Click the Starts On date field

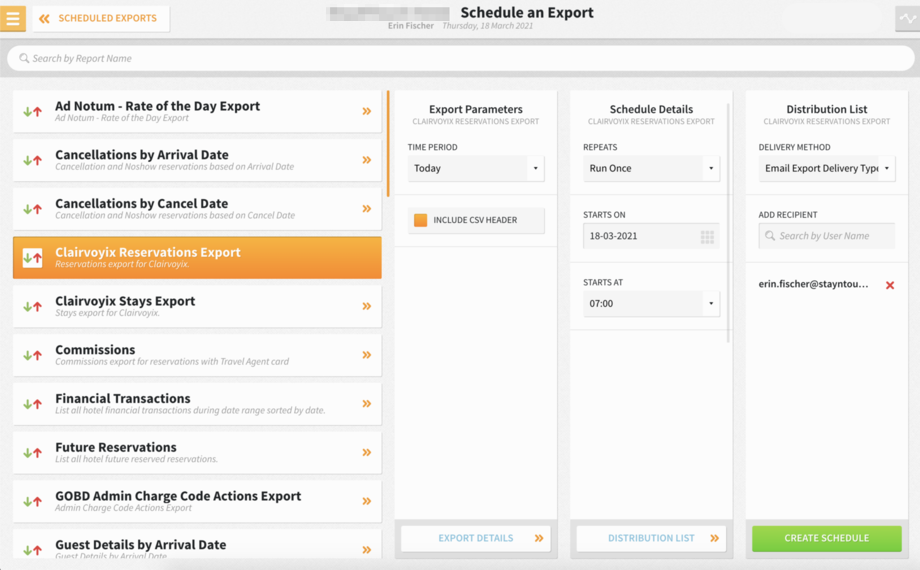[x=651, y=236]
